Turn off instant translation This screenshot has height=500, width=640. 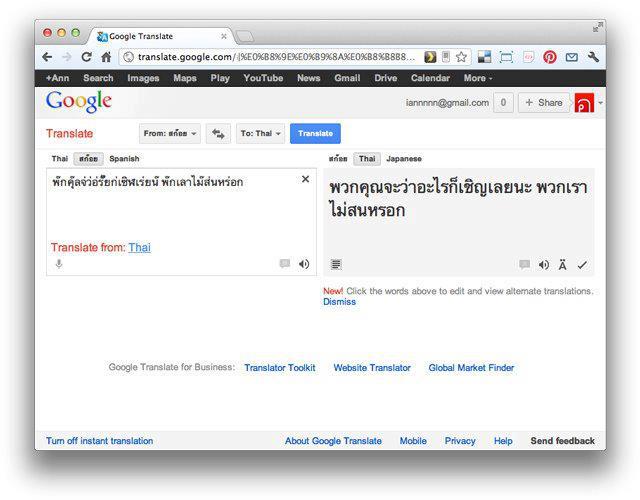tap(99, 441)
